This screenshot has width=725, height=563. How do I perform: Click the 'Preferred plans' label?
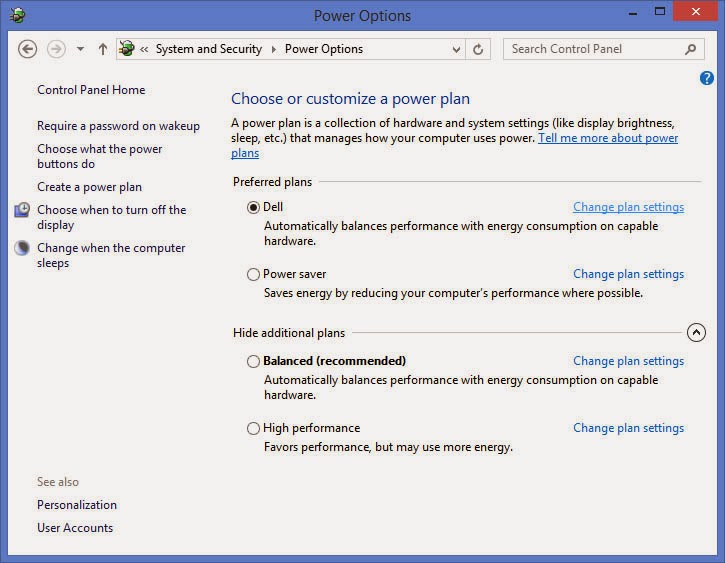click(272, 182)
